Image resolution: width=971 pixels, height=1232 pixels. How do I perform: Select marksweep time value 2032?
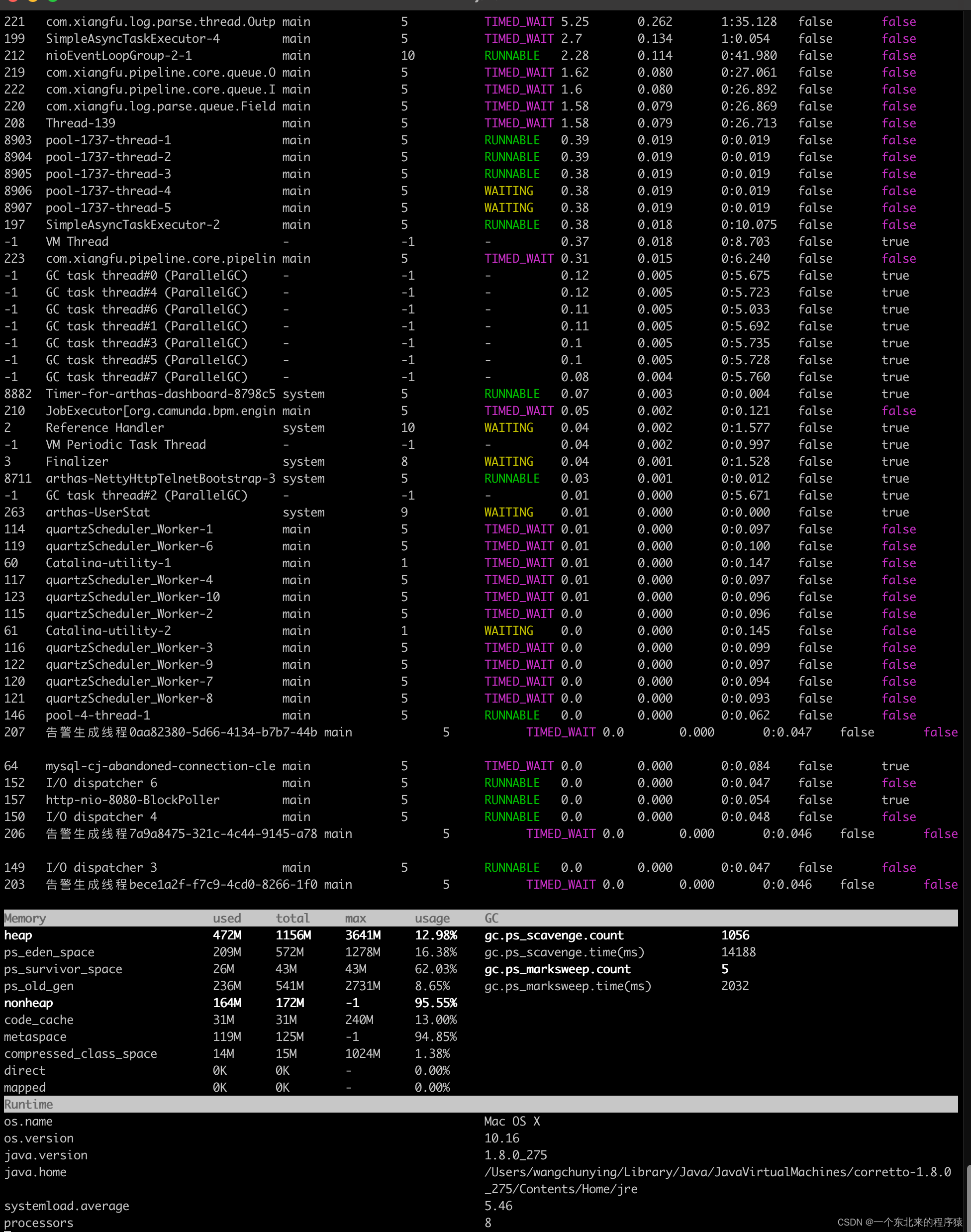coord(735,986)
